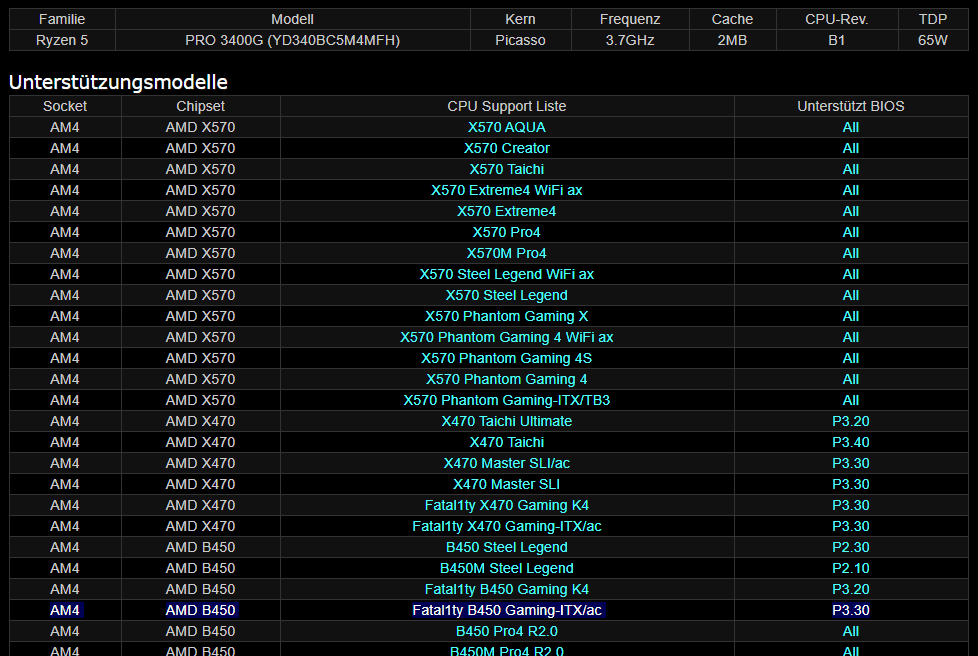Open X570 Phantom Gaming 4 WiFi ax
This screenshot has width=978, height=656.
tap(506, 337)
